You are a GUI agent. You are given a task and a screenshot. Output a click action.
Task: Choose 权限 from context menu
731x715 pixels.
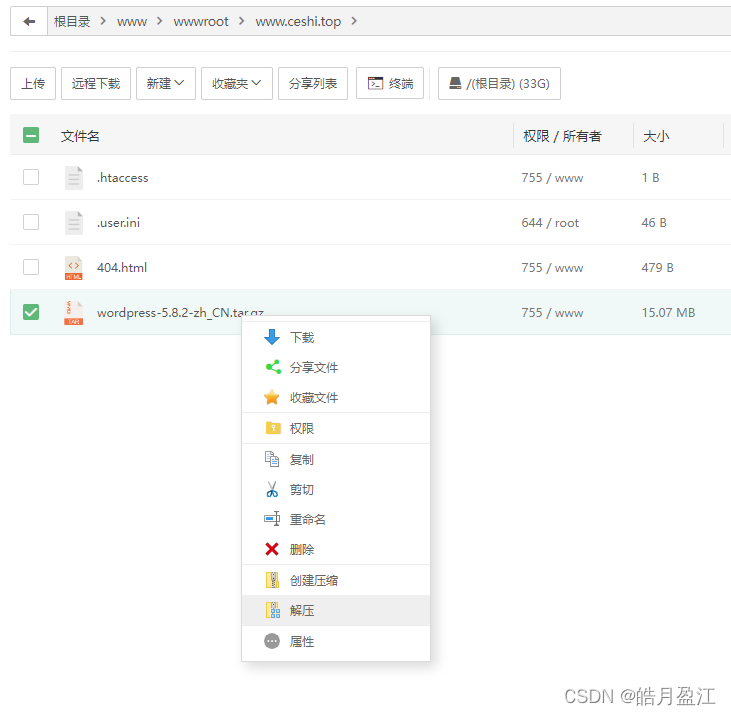[x=336, y=428]
